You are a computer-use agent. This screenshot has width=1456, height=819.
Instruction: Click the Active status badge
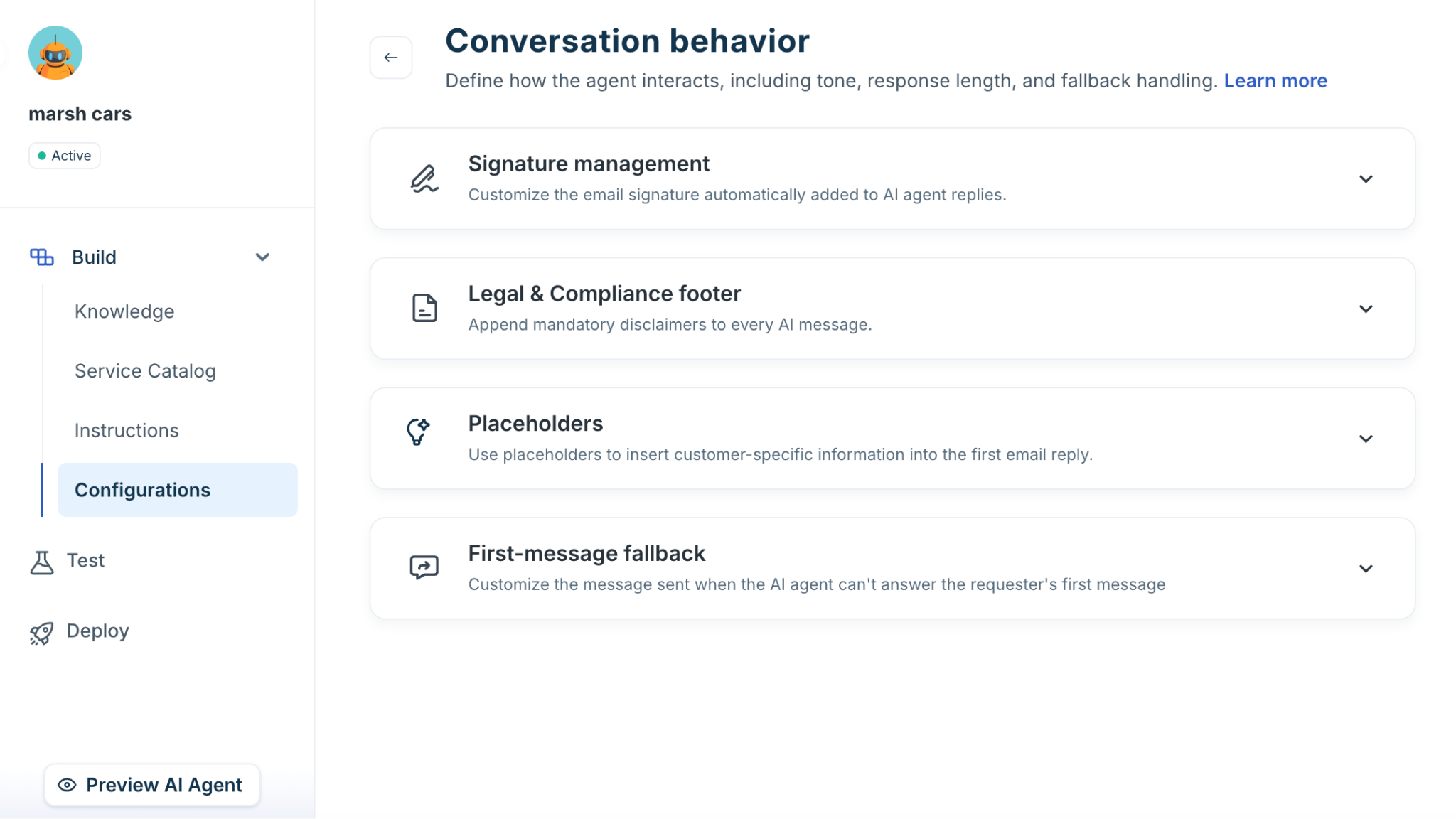pyautogui.click(x=65, y=156)
